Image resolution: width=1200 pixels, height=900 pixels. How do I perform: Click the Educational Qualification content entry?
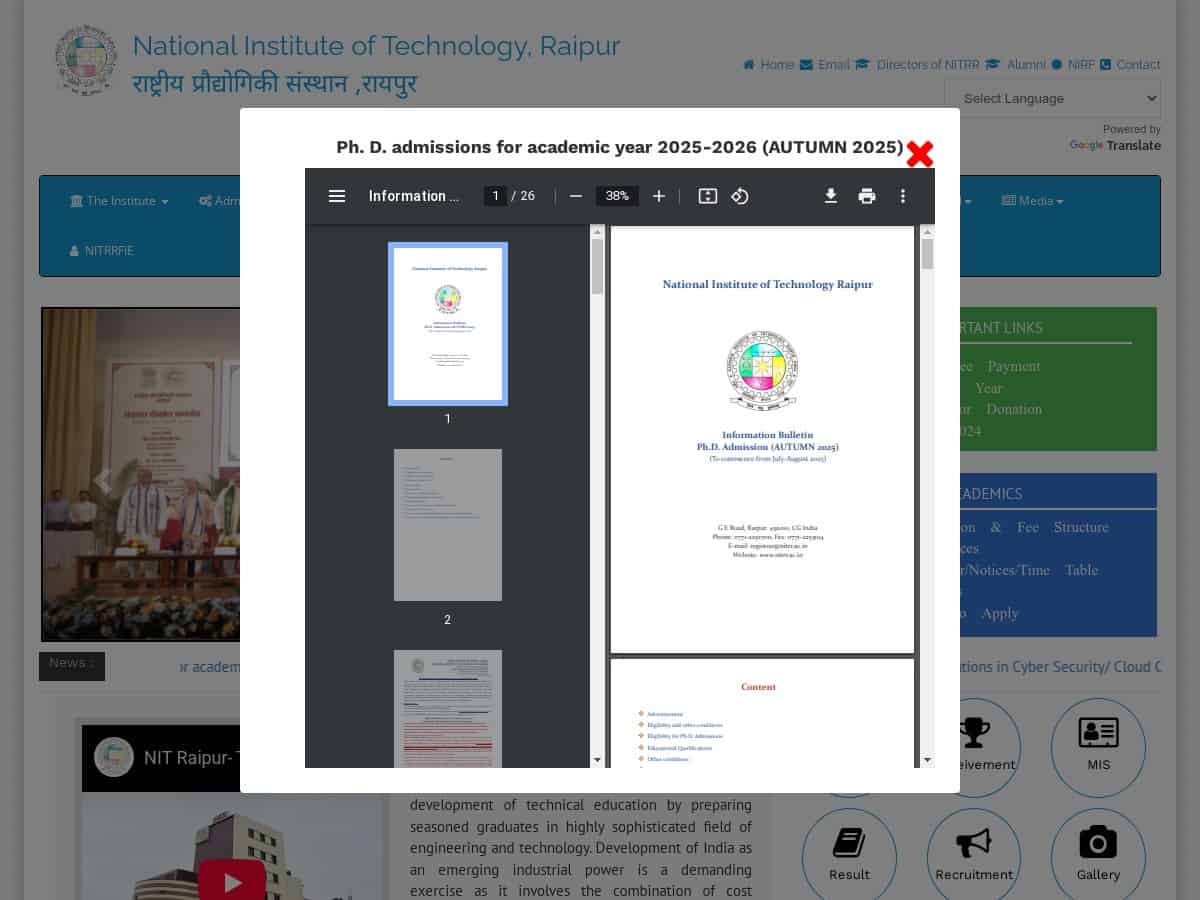(x=680, y=748)
